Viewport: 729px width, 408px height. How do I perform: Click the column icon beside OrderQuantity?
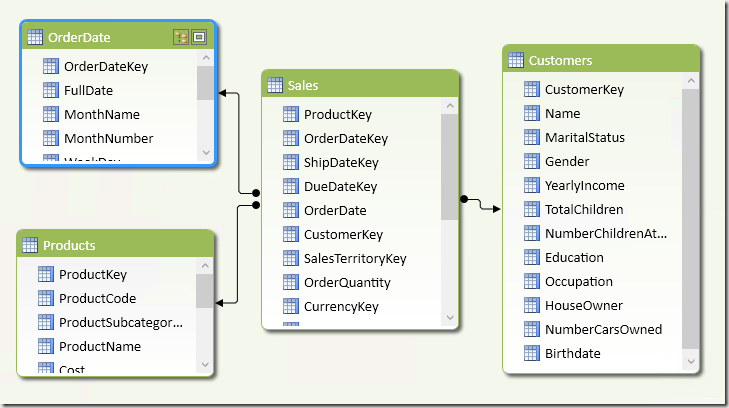[291, 282]
